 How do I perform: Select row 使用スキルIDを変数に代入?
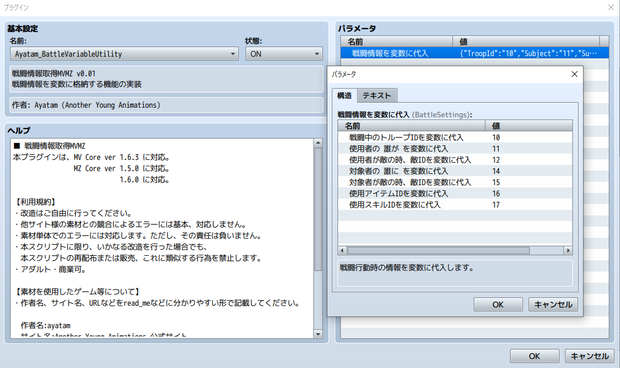[455, 204]
